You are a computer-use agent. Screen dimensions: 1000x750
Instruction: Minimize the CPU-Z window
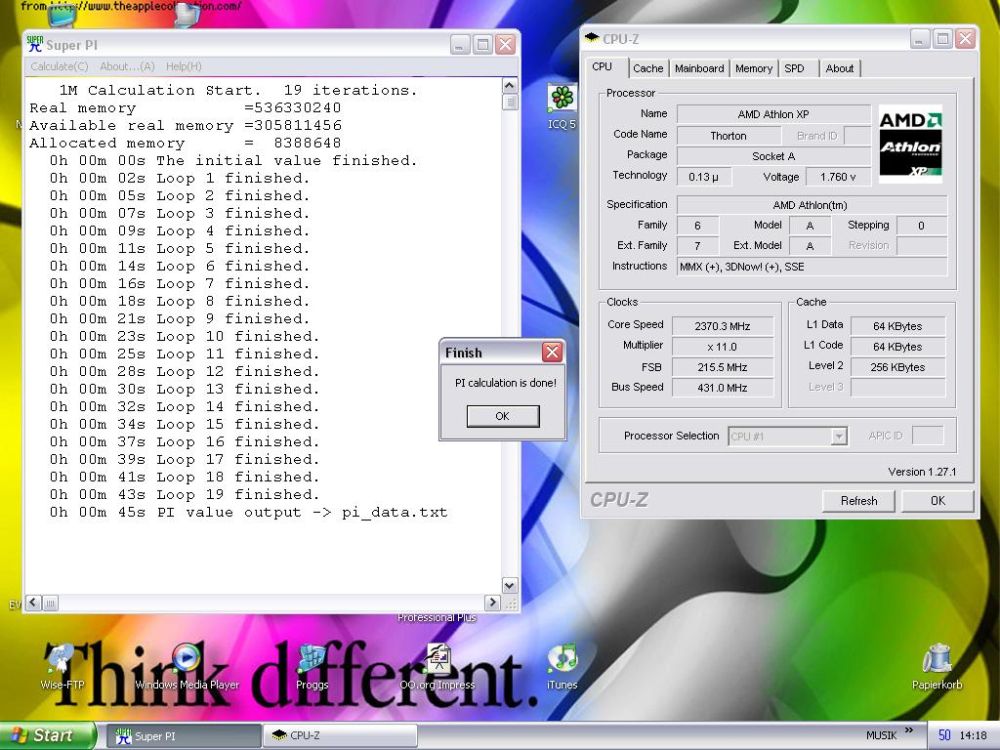click(920, 39)
